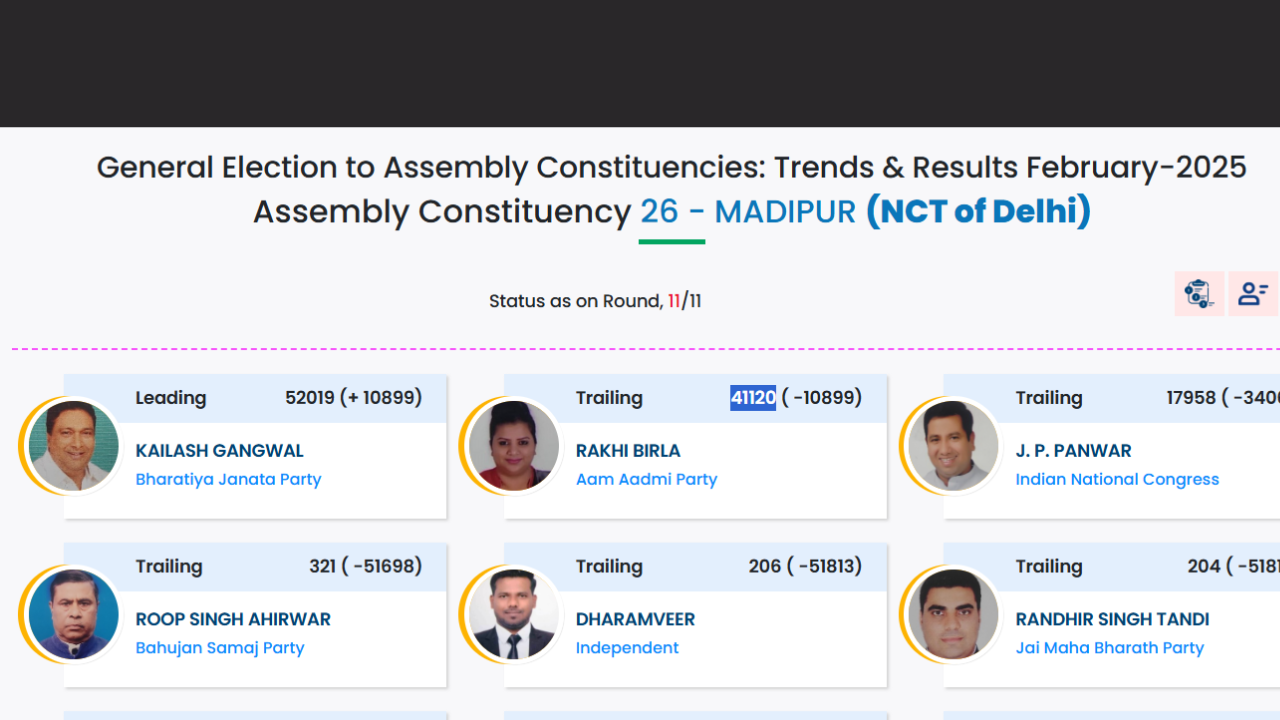This screenshot has width=1280, height=720.
Task: Click the candidate list person icon
Action: pyautogui.click(x=1253, y=294)
